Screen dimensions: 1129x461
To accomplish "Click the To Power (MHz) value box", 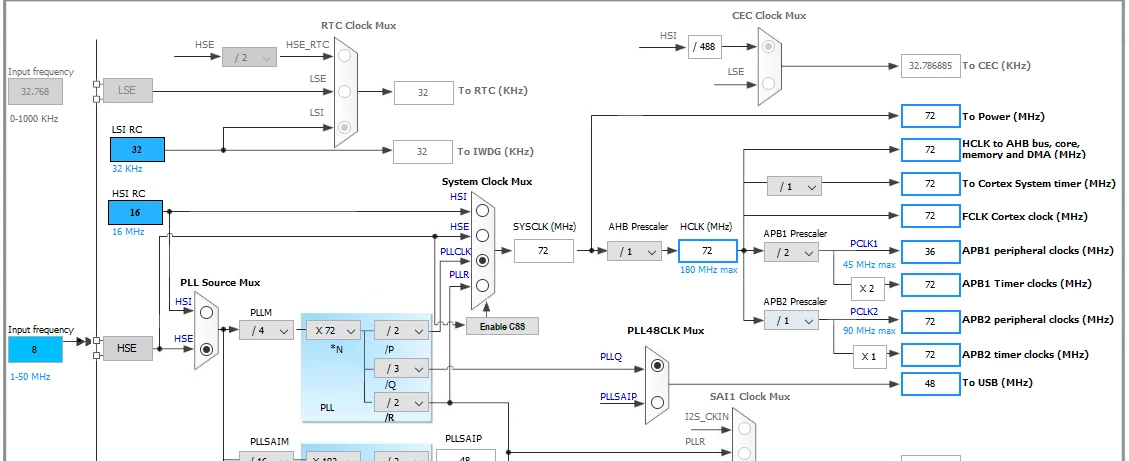I will click(930, 116).
